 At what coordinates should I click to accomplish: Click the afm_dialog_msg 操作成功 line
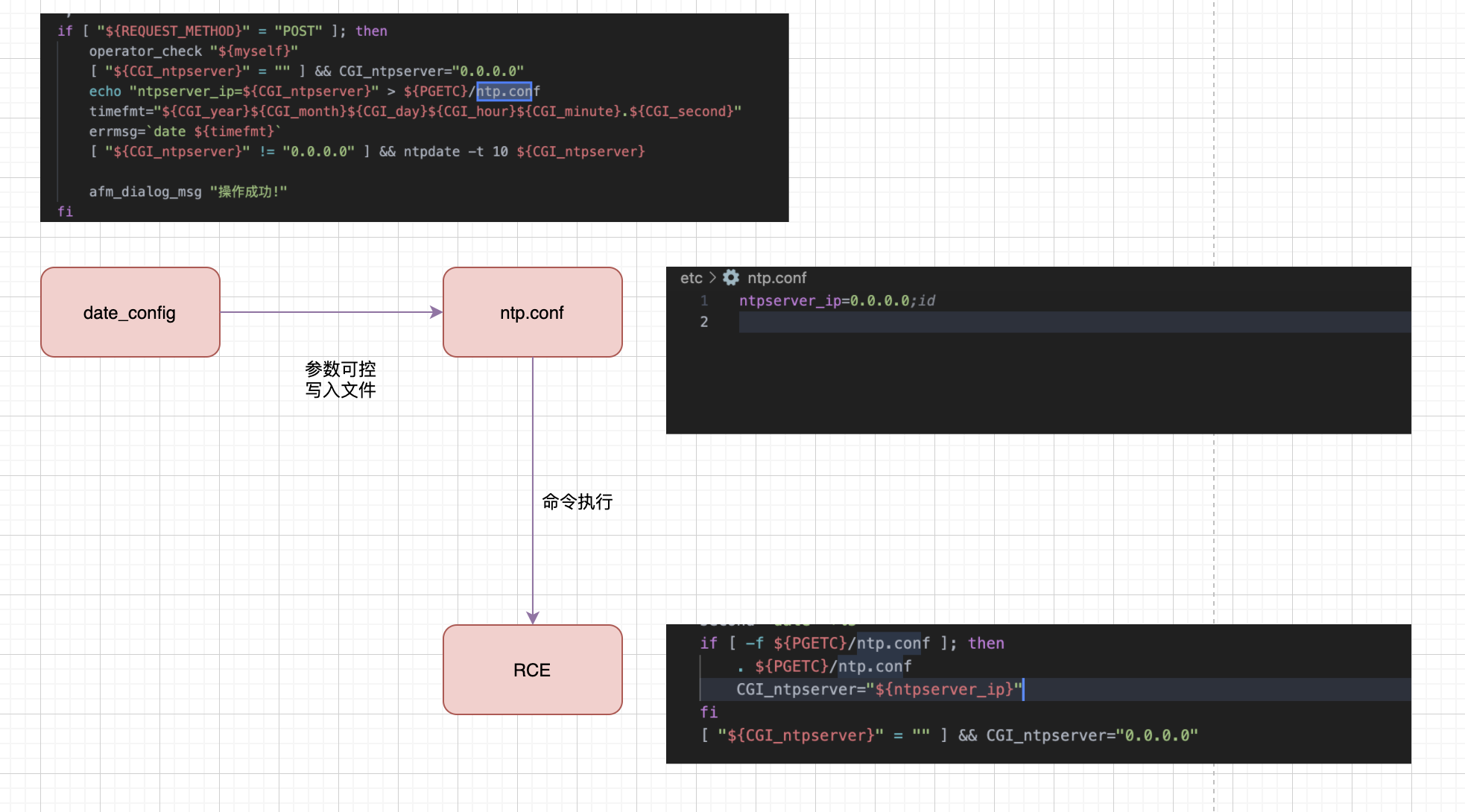point(188,191)
